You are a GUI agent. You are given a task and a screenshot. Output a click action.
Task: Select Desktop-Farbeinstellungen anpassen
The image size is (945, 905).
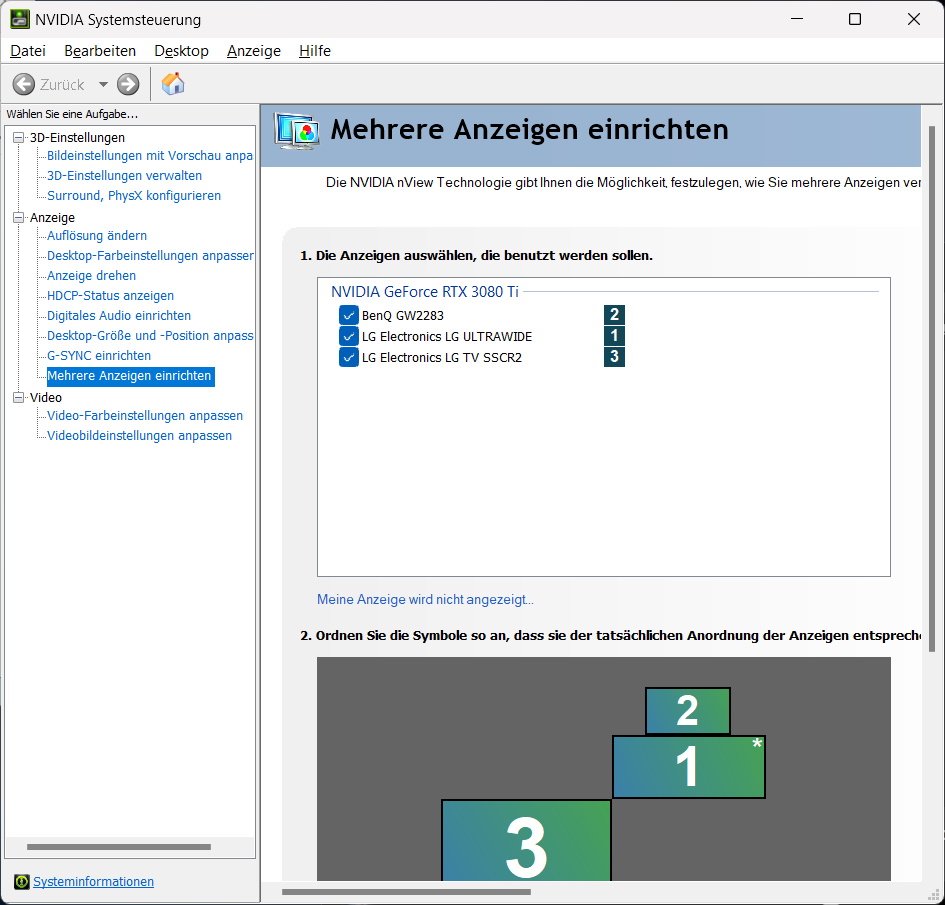point(150,255)
